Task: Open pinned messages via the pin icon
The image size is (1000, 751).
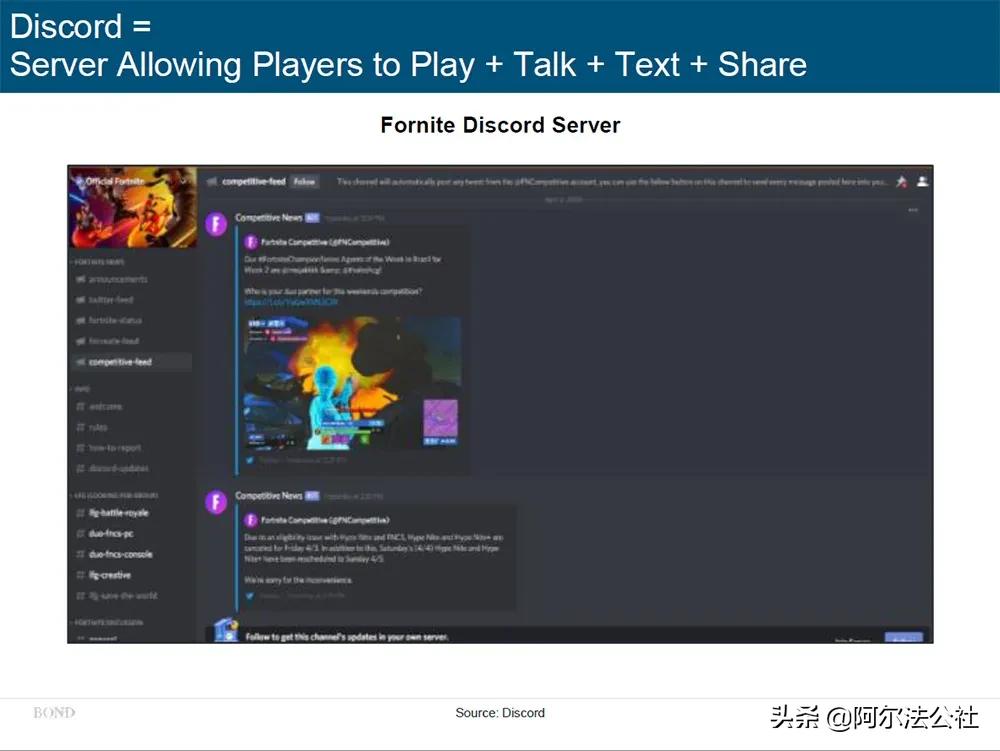Action: 902,182
